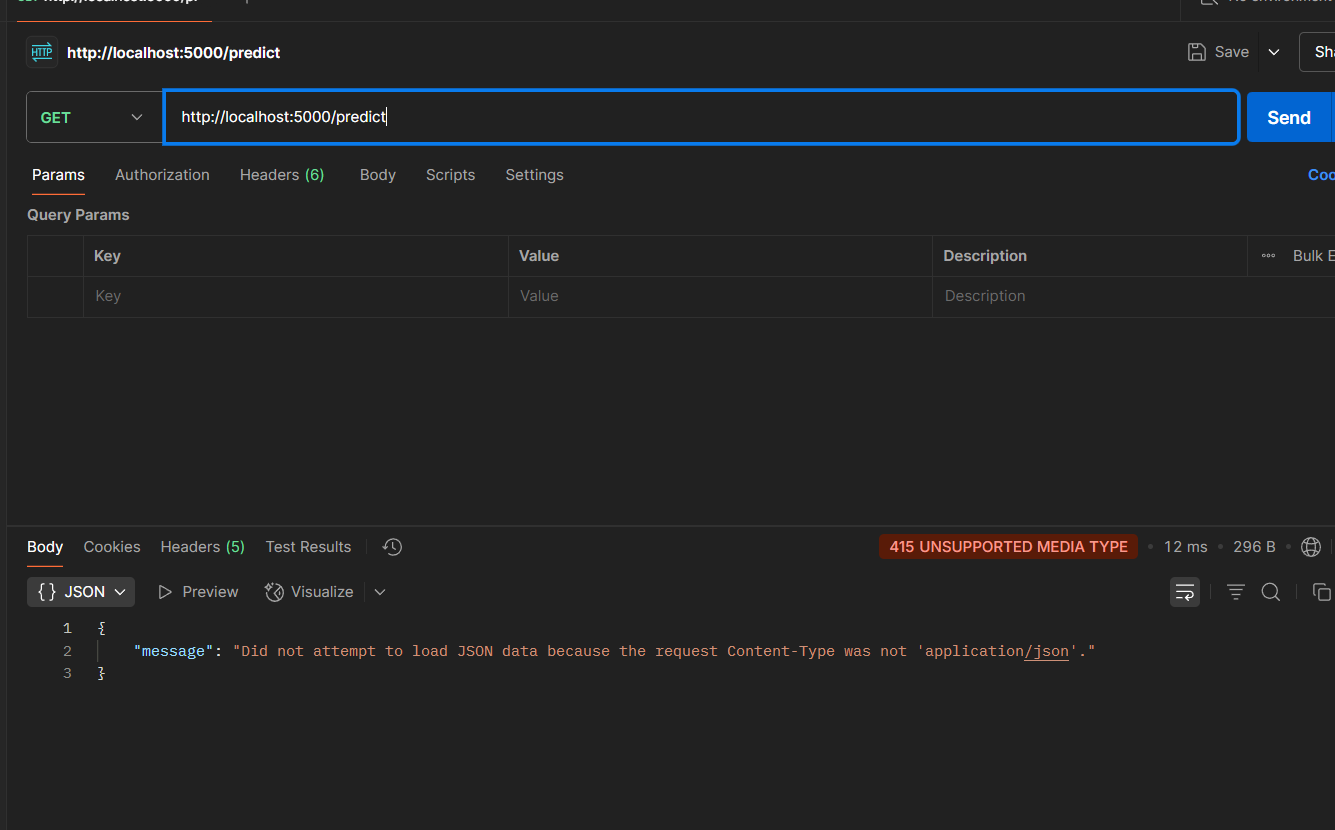Open the JSON format dropdown

[81, 592]
